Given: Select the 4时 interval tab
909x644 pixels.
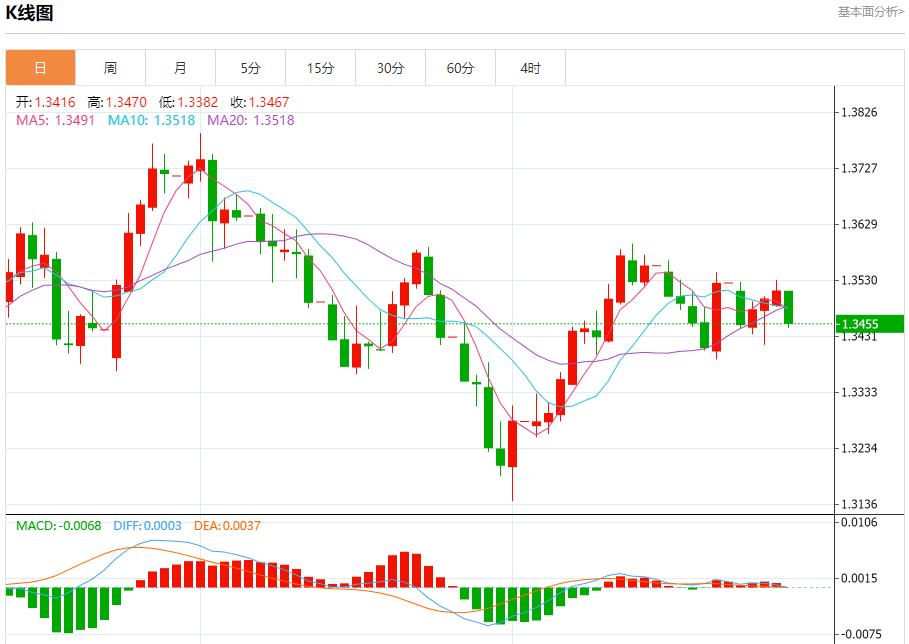Looking at the screenshot, I should point(530,68).
